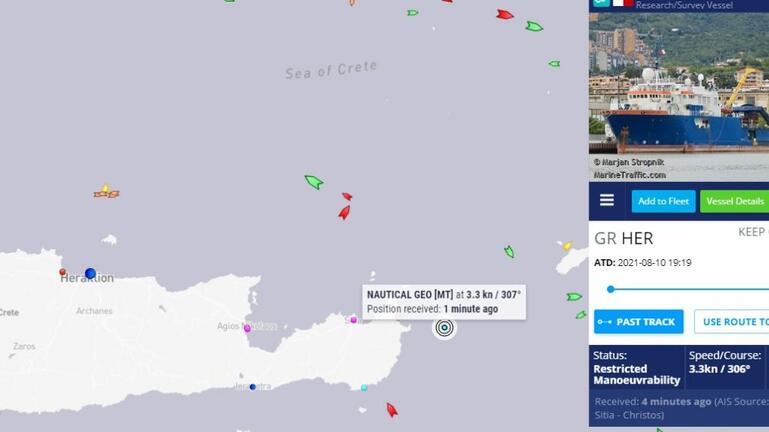Image resolution: width=769 pixels, height=432 pixels.
Task: Click the magenta marker at Sitia
Action: [354, 320]
